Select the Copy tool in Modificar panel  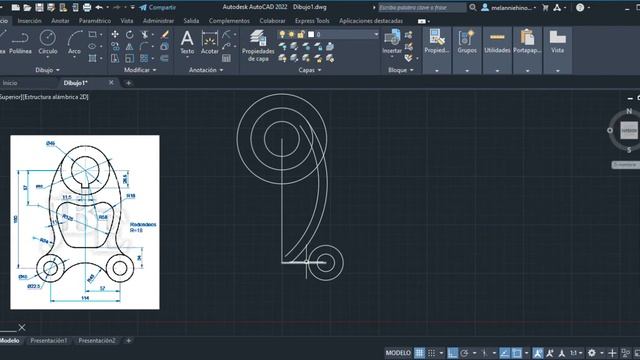click(115, 46)
